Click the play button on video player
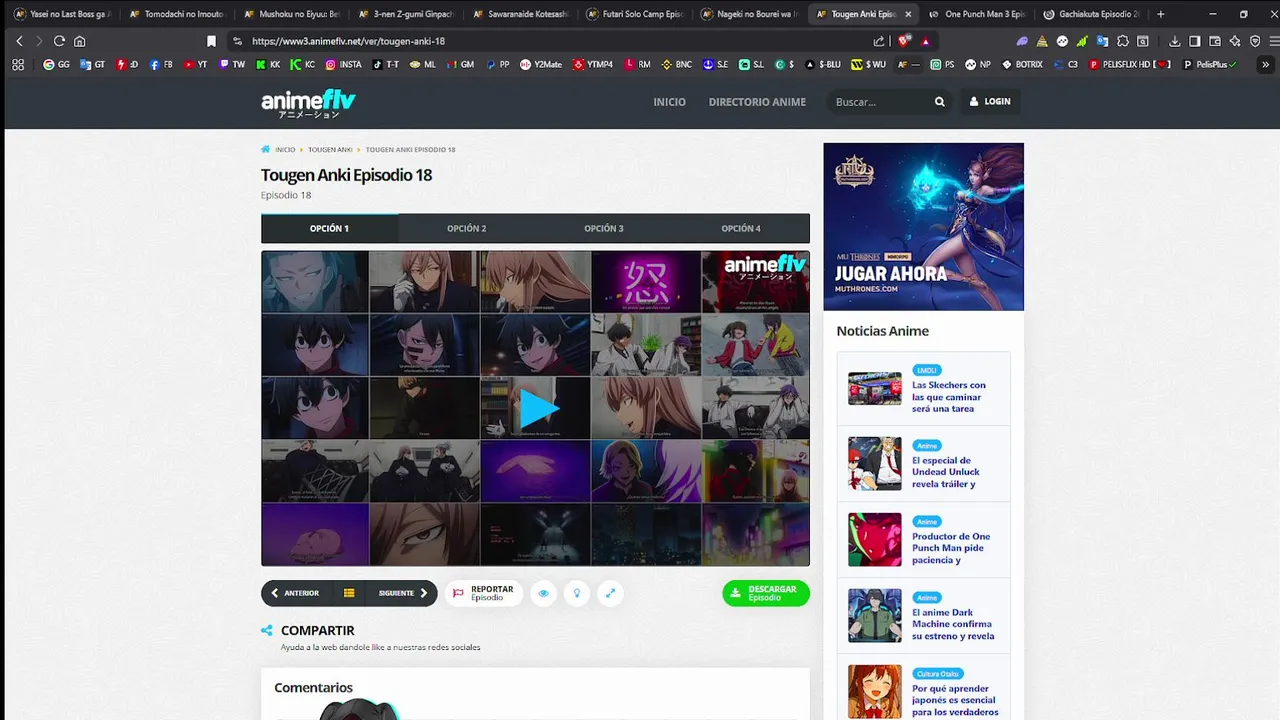 pyautogui.click(x=538, y=408)
